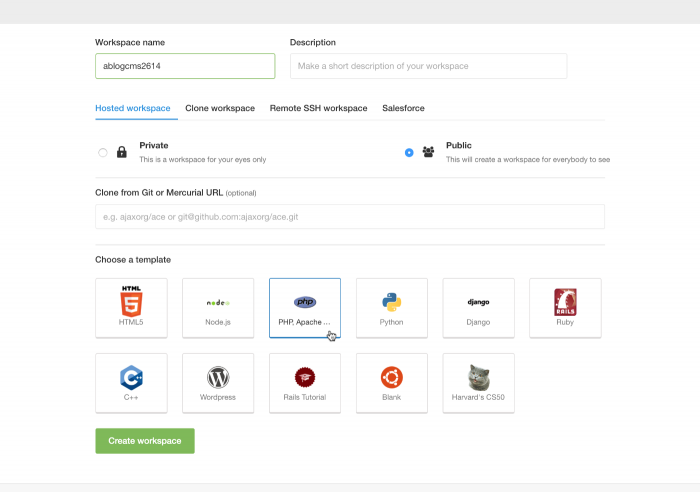Choose the Node.js template
700x492 pixels.
(218, 308)
